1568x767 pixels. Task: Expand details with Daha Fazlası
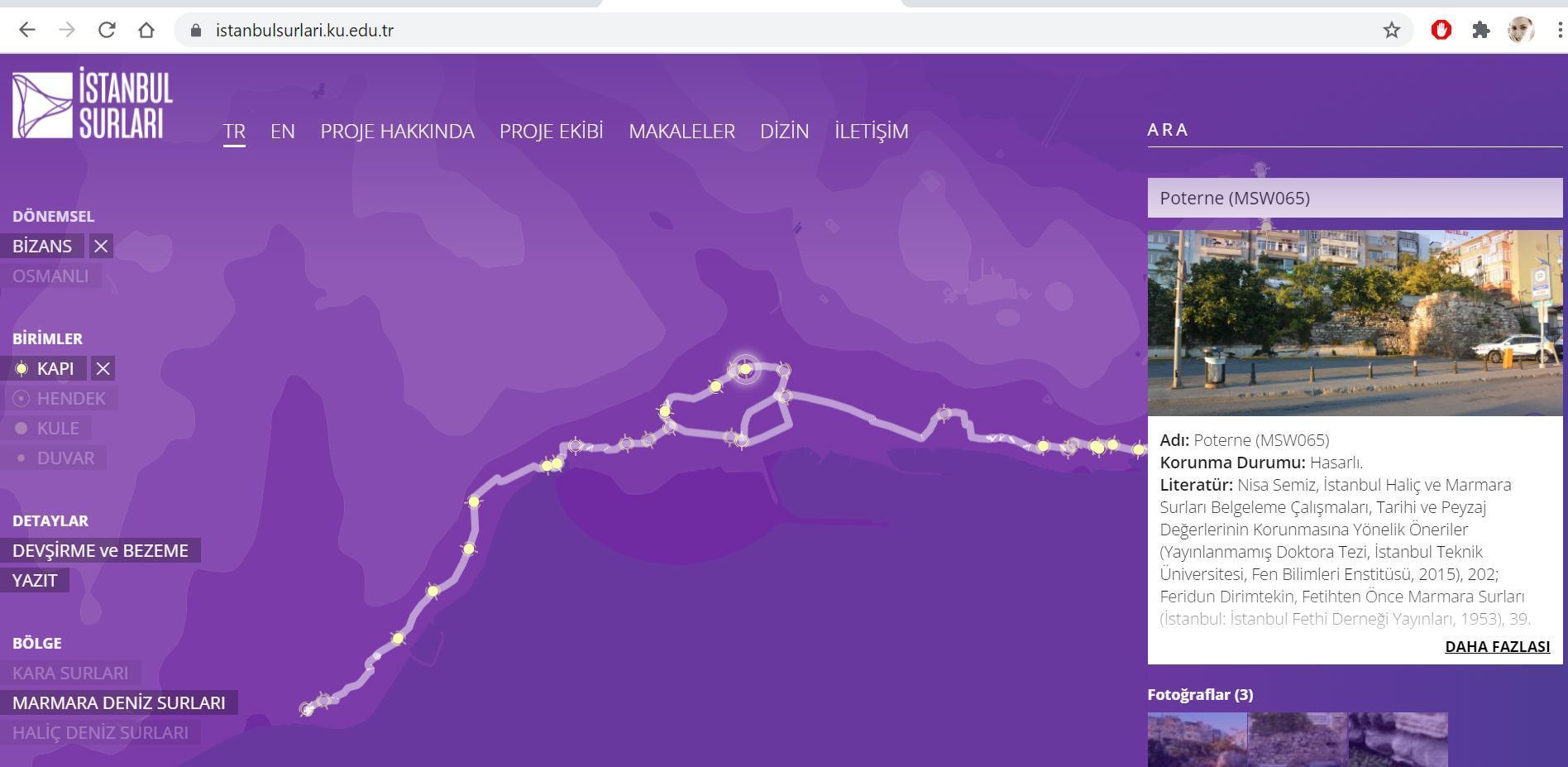[x=1497, y=647]
